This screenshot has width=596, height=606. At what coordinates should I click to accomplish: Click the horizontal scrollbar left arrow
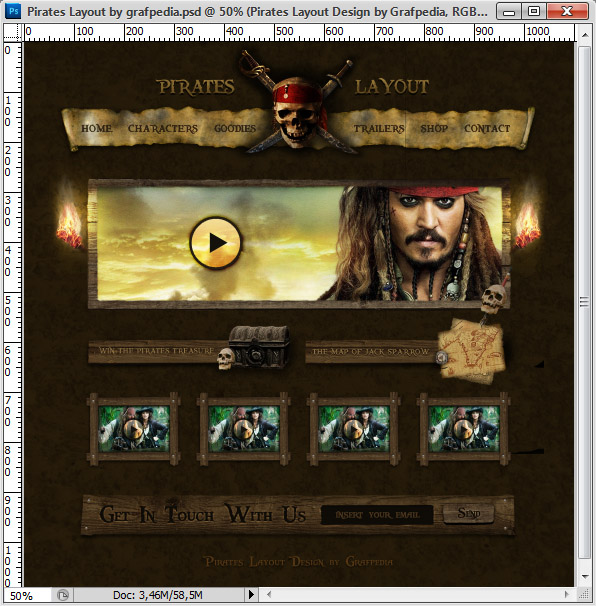click(x=269, y=594)
